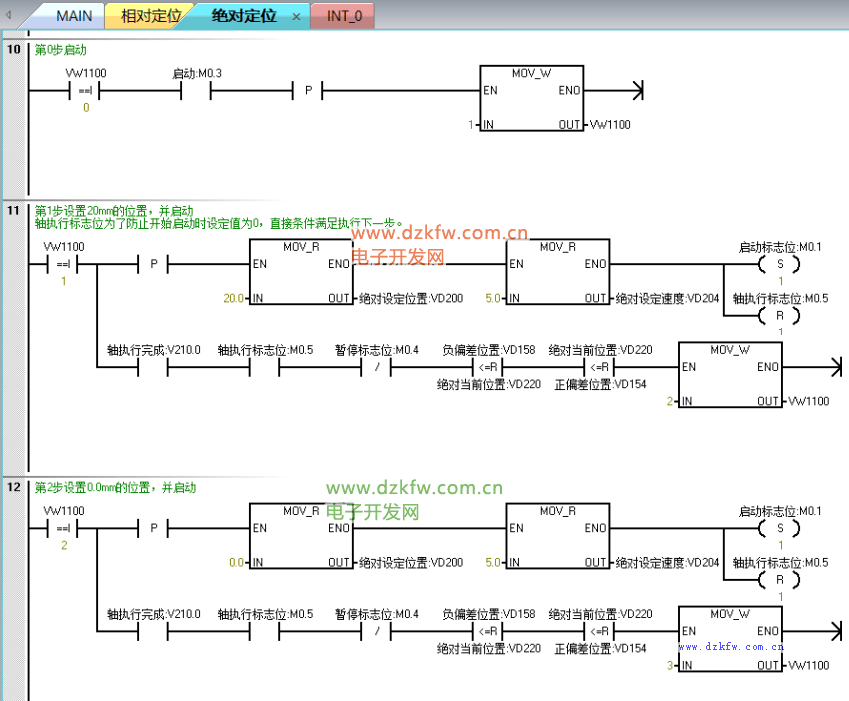Select the 启动:M0.3 contact in network 10
The image size is (849, 701).
(196, 92)
